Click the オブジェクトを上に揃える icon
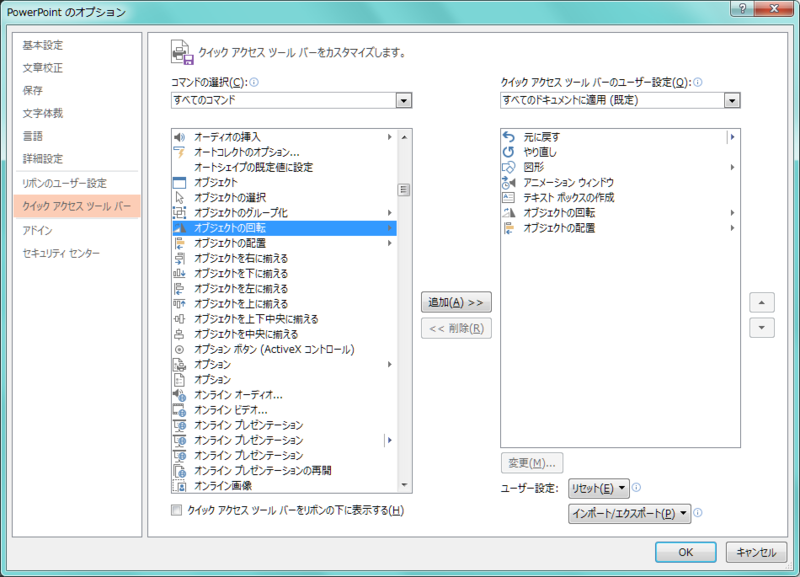Viewport: 800px width, 577px height. click(179, 304)
